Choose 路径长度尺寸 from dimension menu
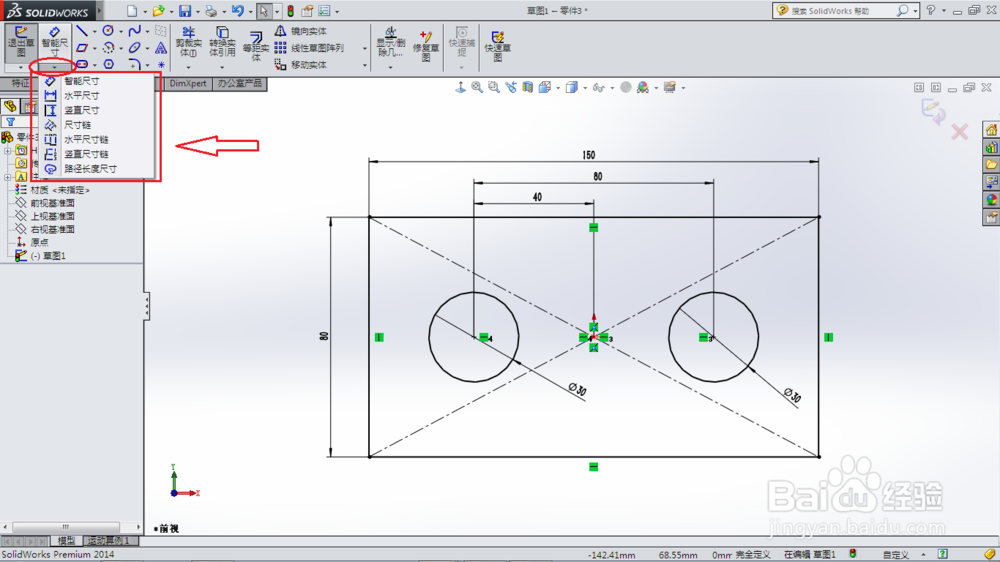Screen dimensions: 1000x562 [93, 169]
